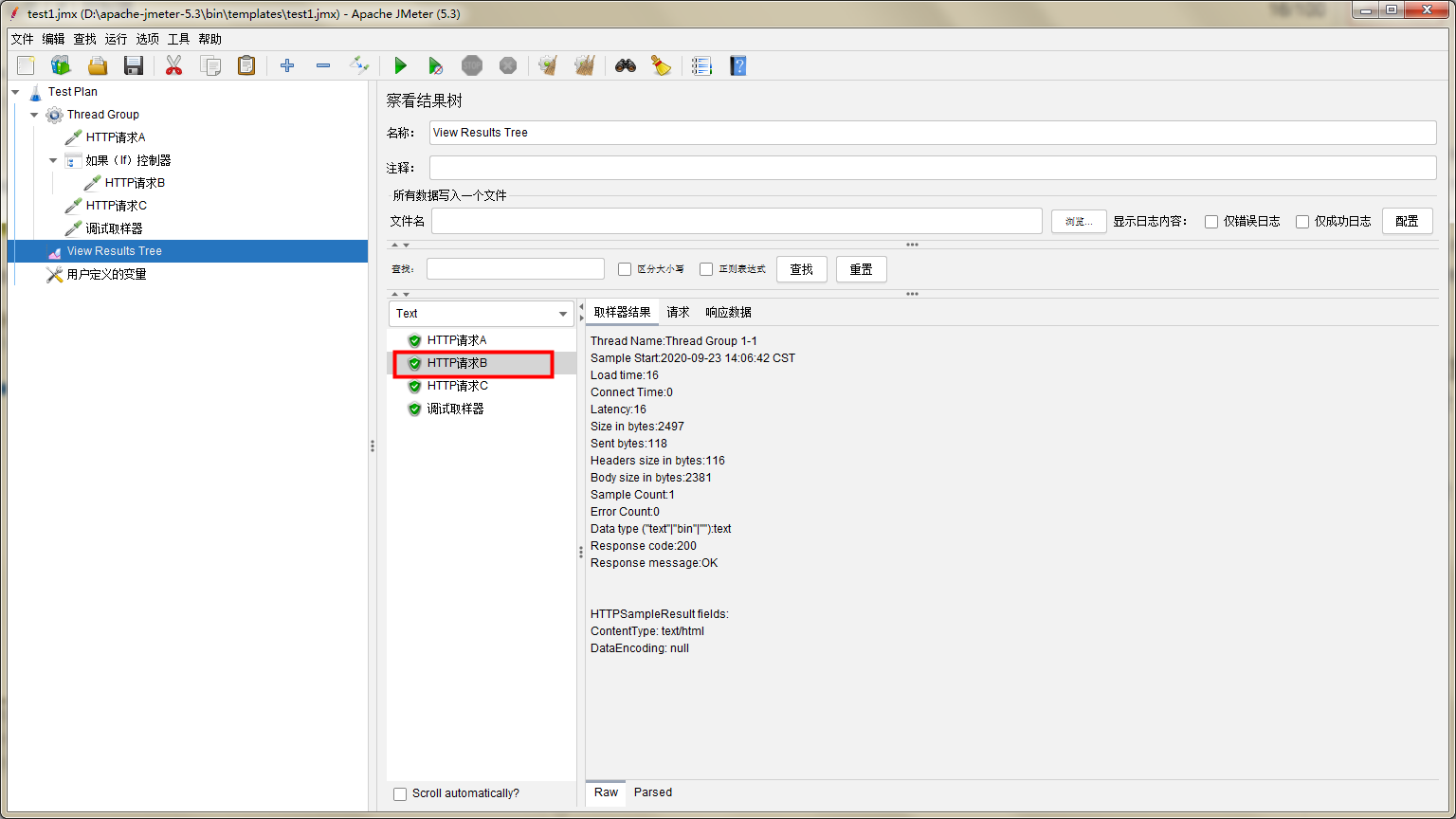
Task: Open the Help toolbar icon
Action: coord(738,65)
